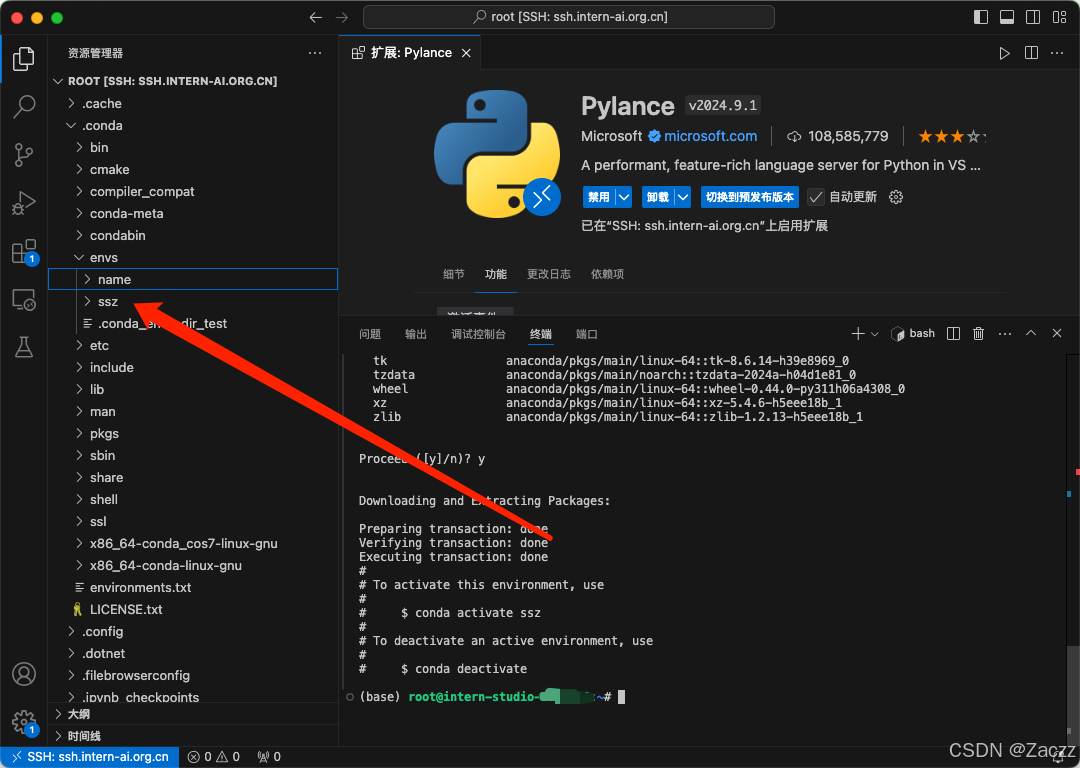Collapse the .conda folder
Screen dimensions: 1080x768
coord(193,125)
